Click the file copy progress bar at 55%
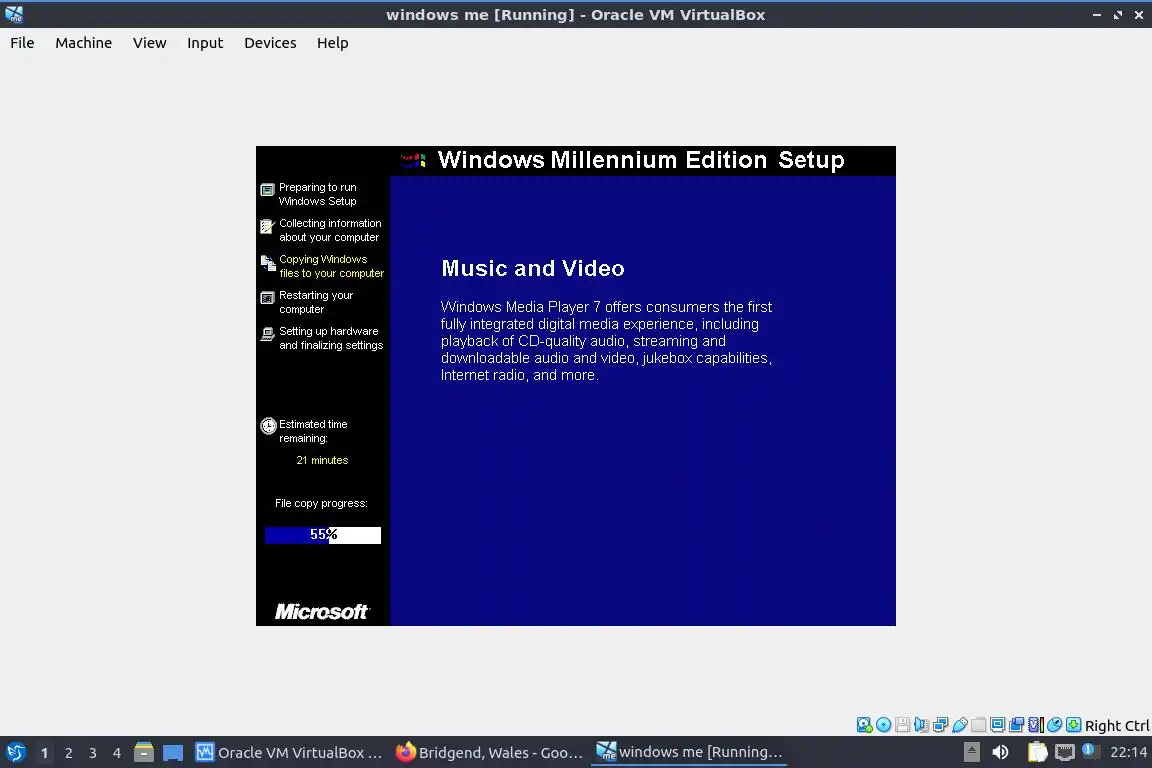The image size is (1152, 768). click(323, 535)
